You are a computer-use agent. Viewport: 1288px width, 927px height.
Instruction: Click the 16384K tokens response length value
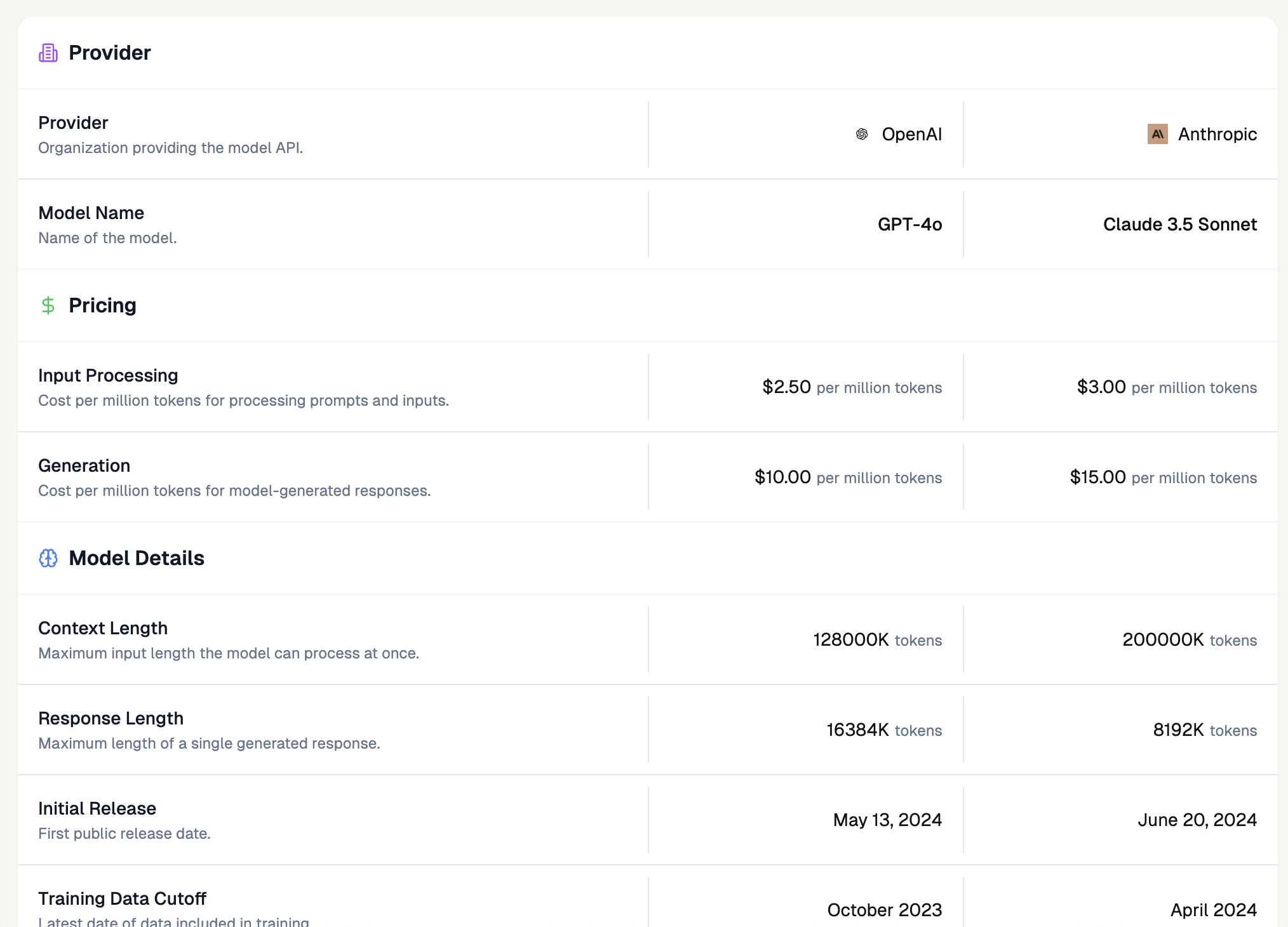[884, 730]
